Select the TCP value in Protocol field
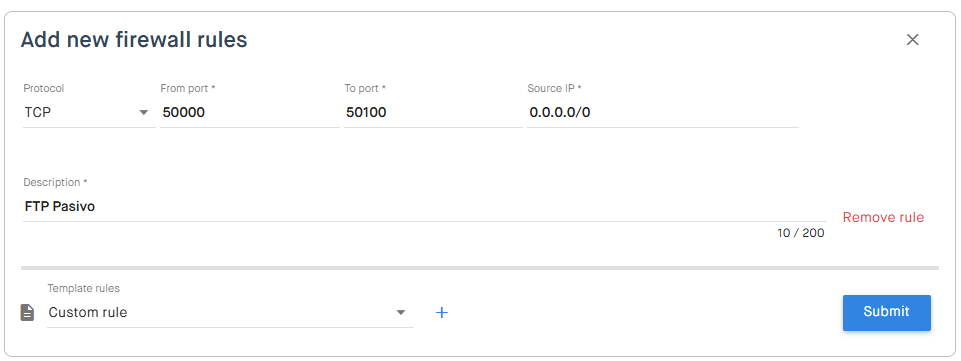The height and width of the screenshot is (361, 961). pyautogui.click(x=37, y=113)
